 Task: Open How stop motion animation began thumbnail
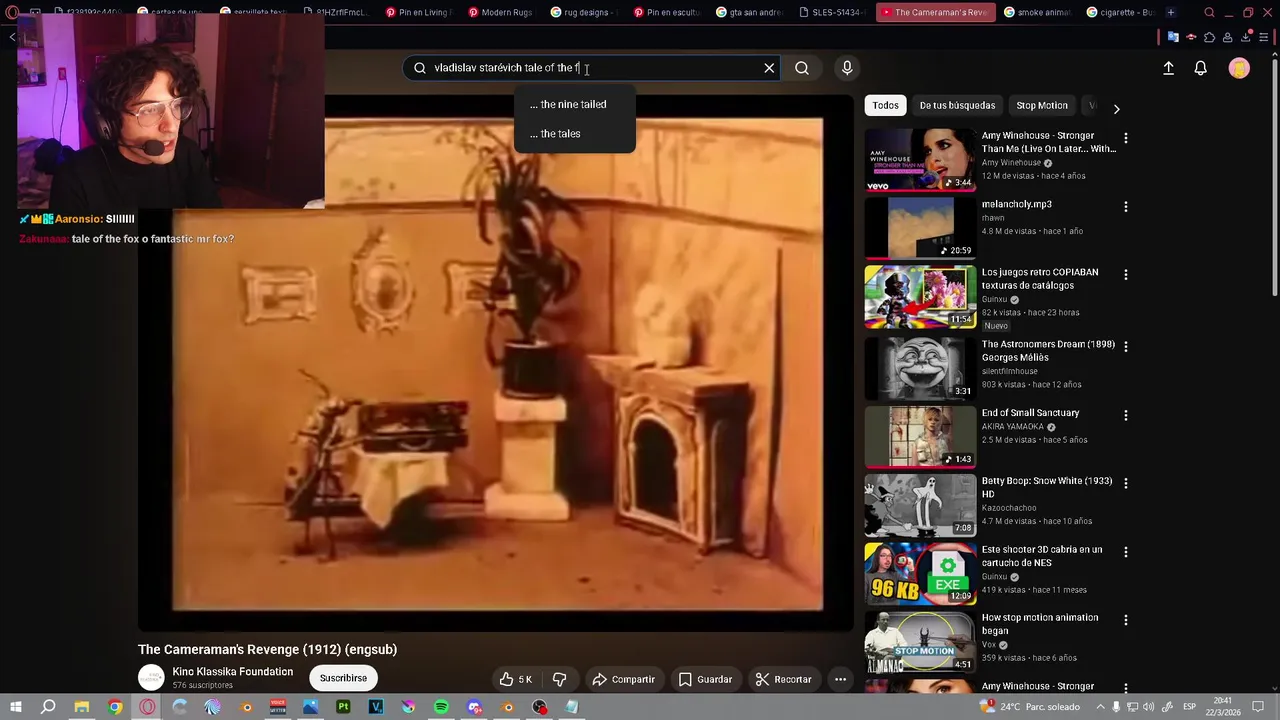coord(920,641)
